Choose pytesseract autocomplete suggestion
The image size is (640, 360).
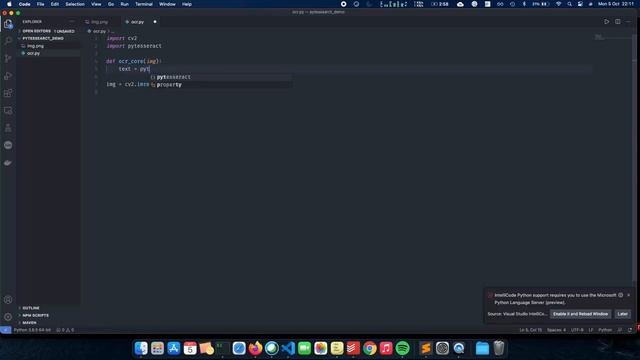click(220, 77)
